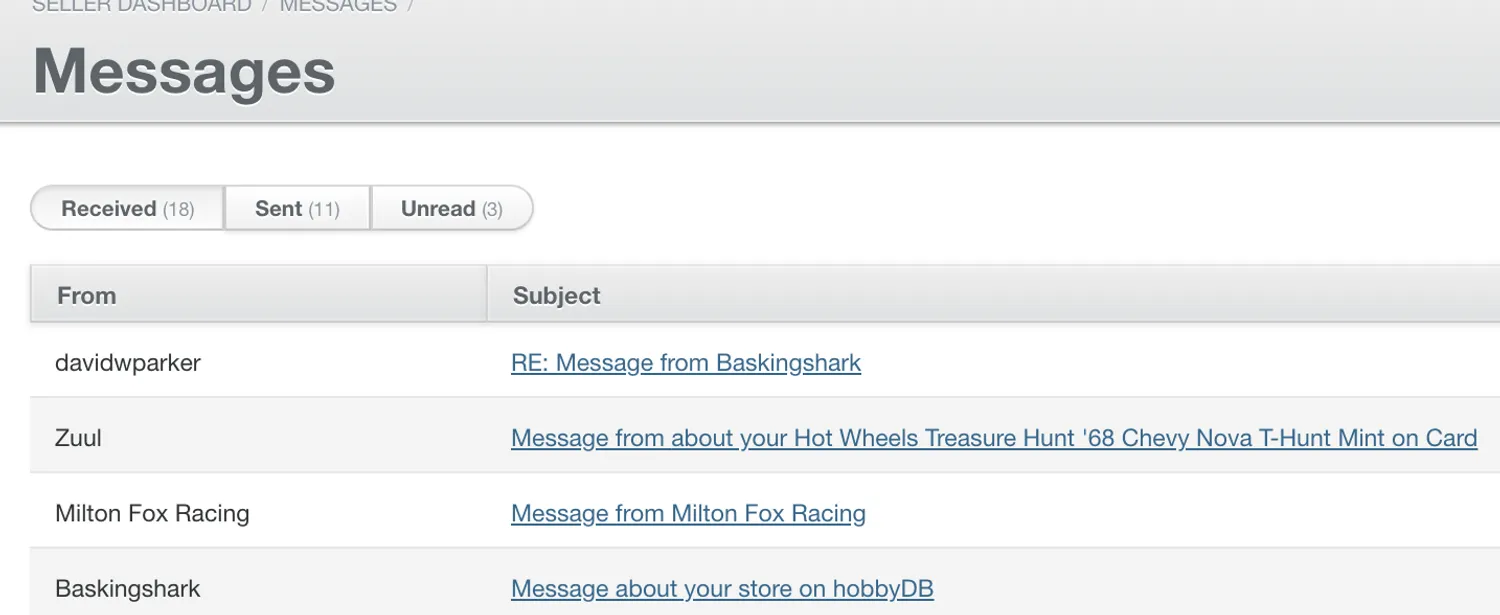
Task: Open "Message from Milton Fox Racing" link
Action: pos(688,514)
